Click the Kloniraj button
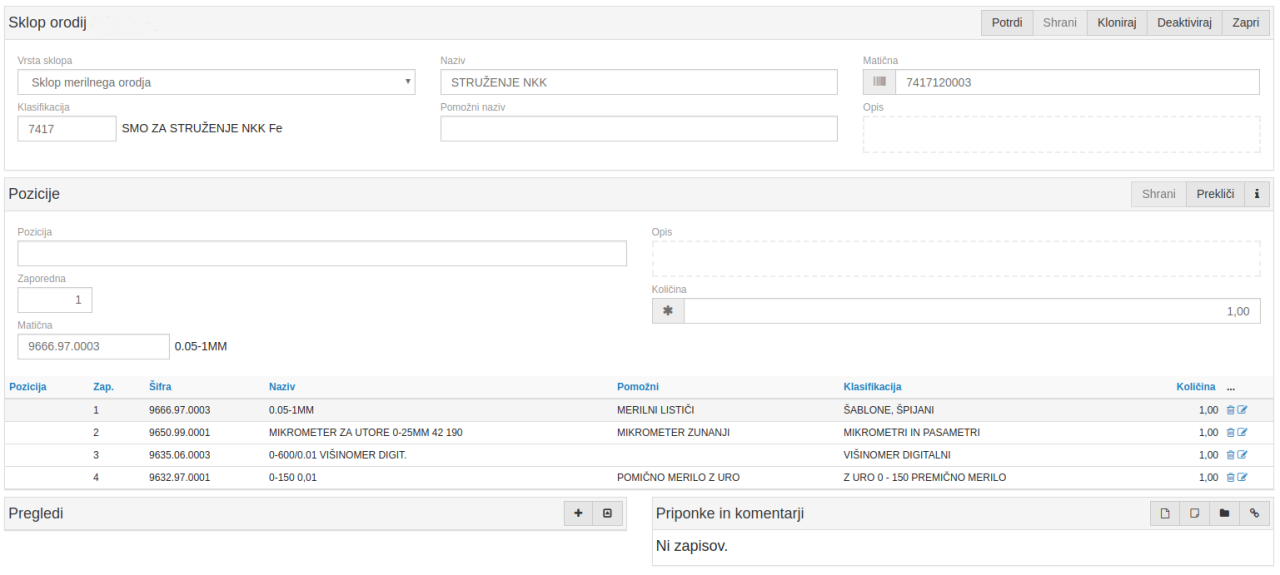 [x=1116, y=23]
